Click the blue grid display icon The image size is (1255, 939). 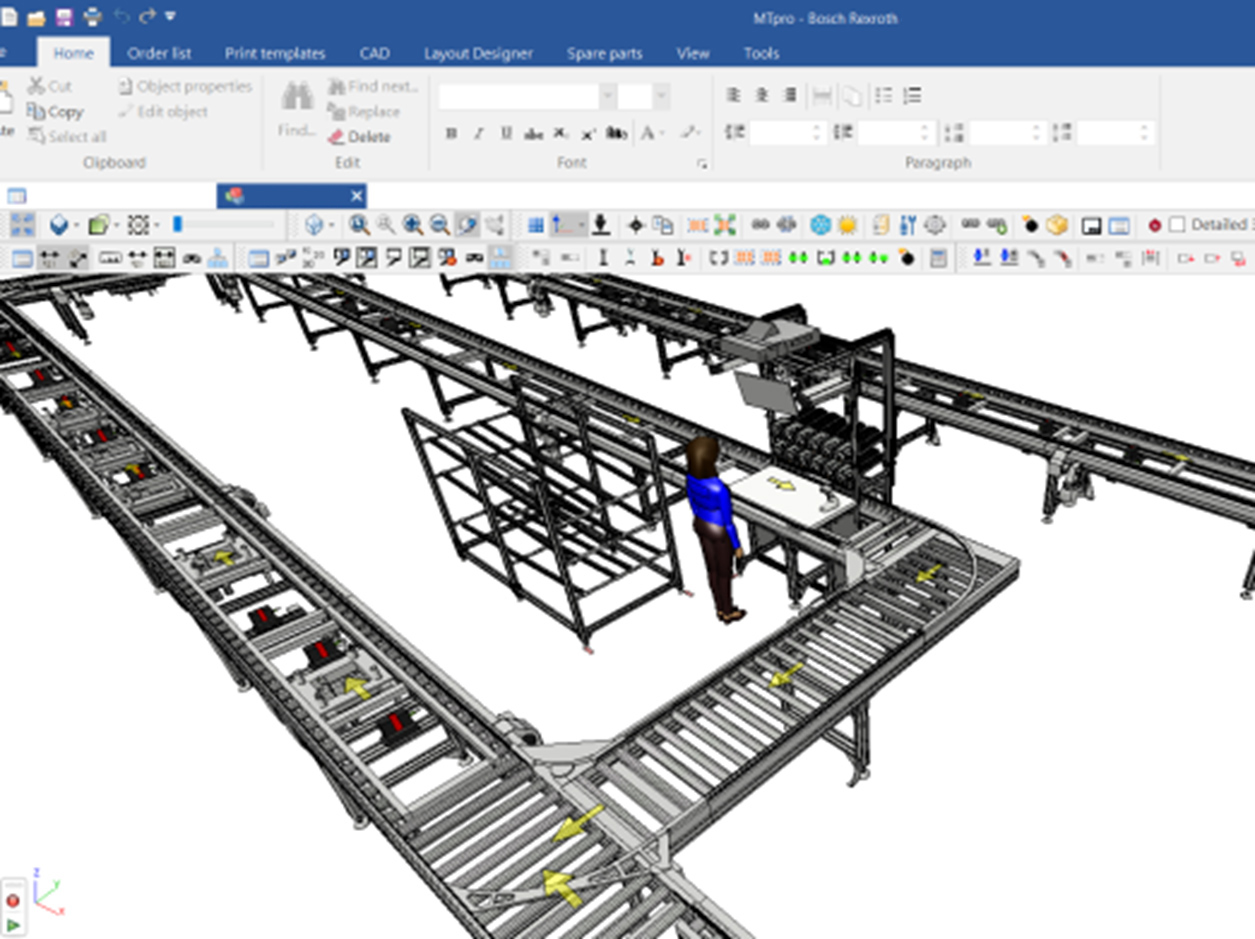click(x=536, y=225)
